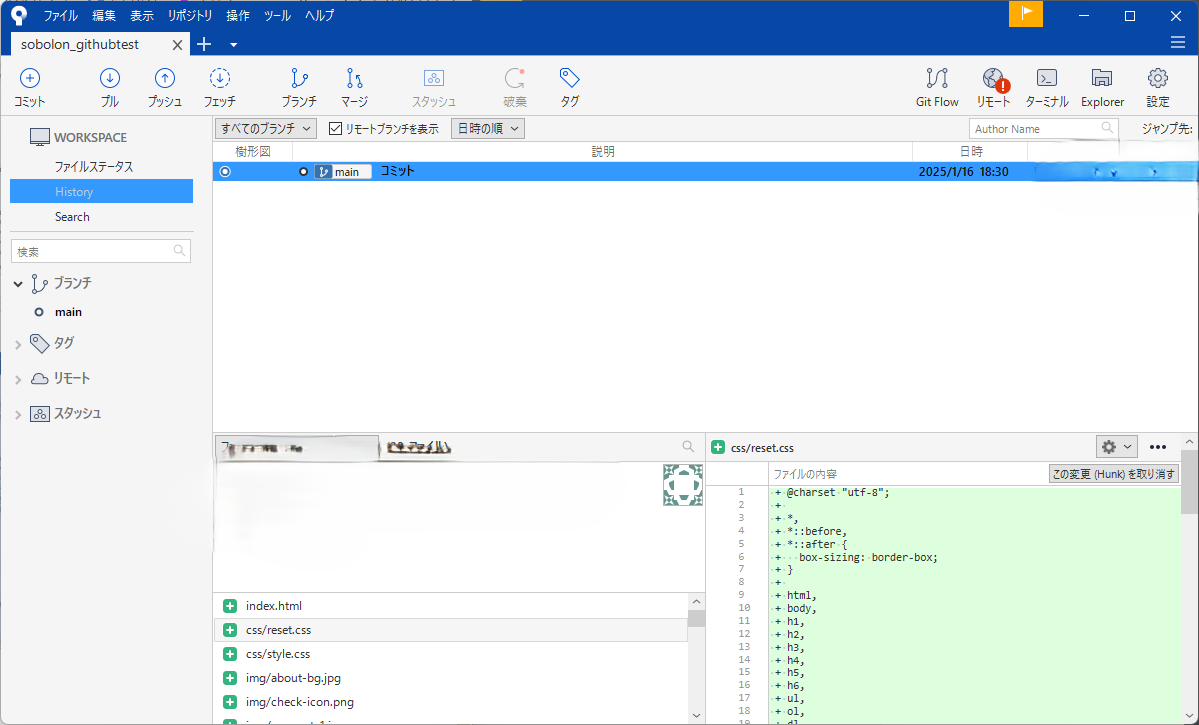Expand the Stashes (スタッシュ) sidebar section
This screenshot has width=1199, height=725.
click(x=18, y=415)
